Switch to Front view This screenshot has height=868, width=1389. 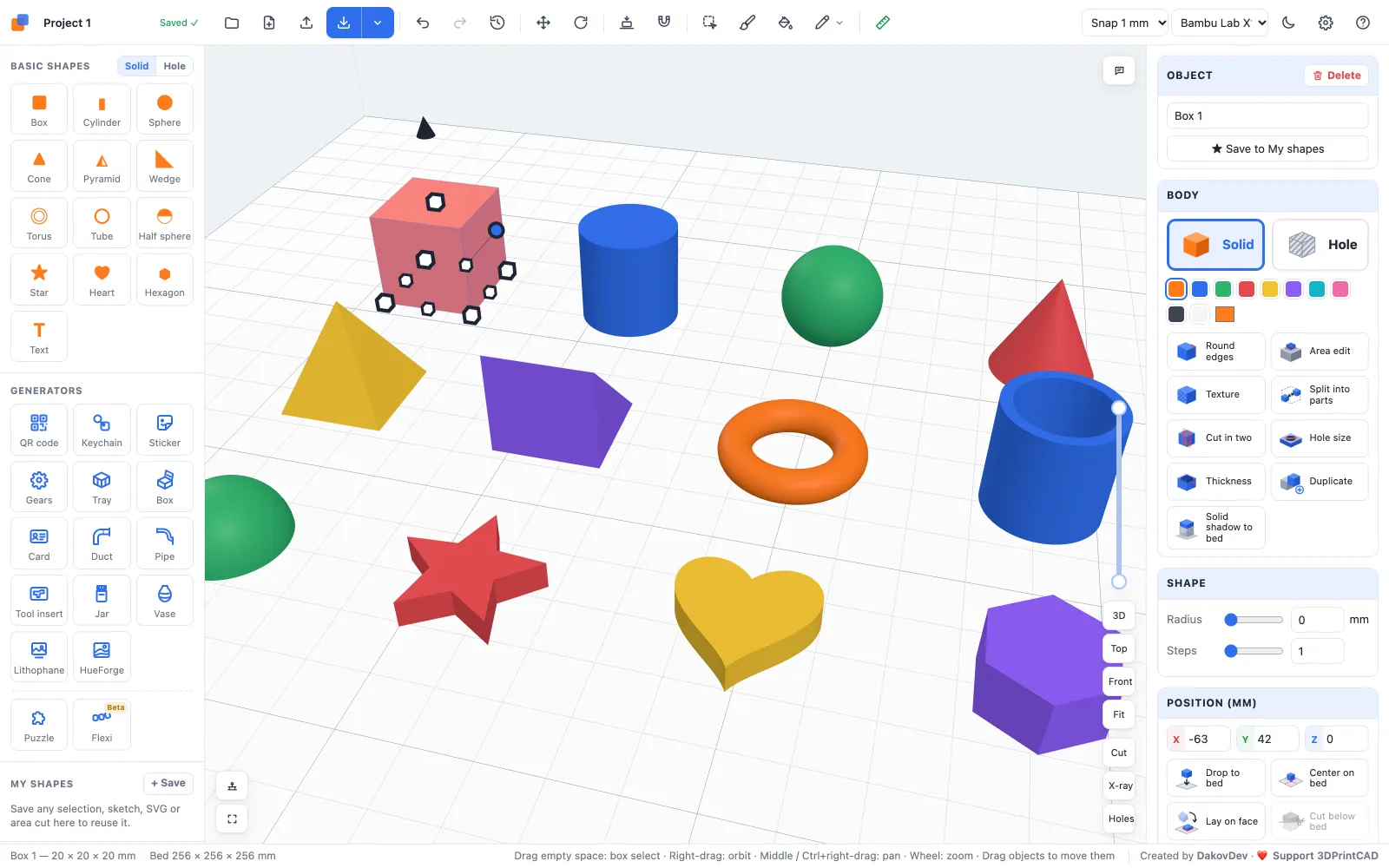1120,681
